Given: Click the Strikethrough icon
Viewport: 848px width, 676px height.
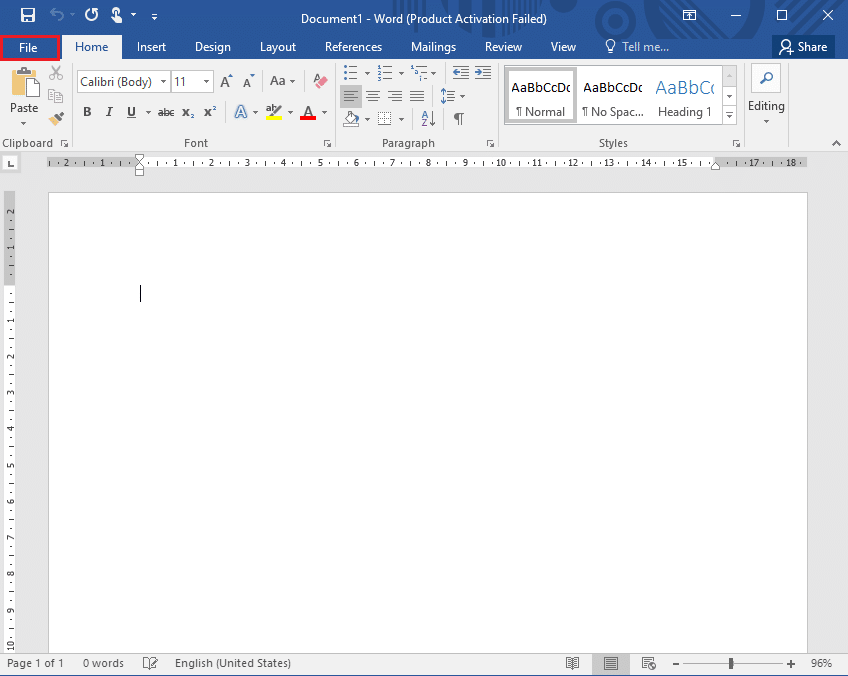Looking at the screenshot, I should (x=165, y=112).
